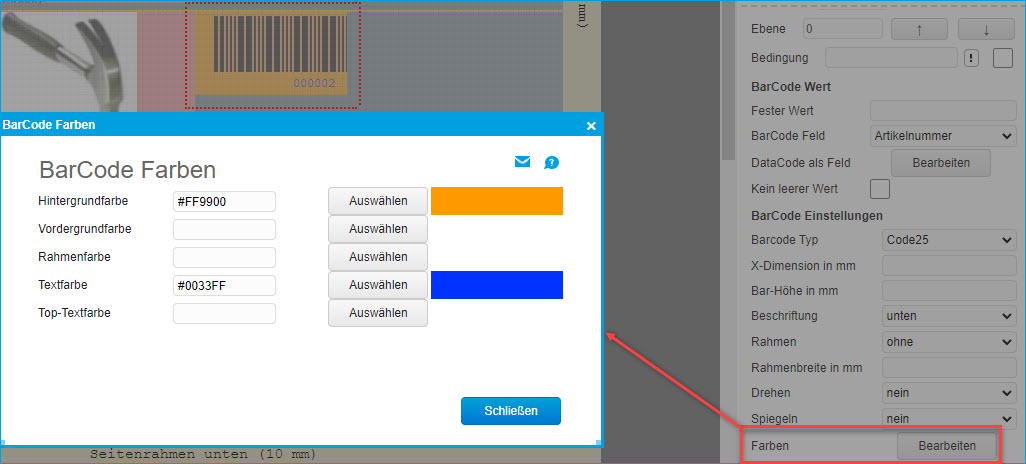Click the blue Textfarbe color swatch
This screenshot has width=1026, height=464.
pos(496,285)
